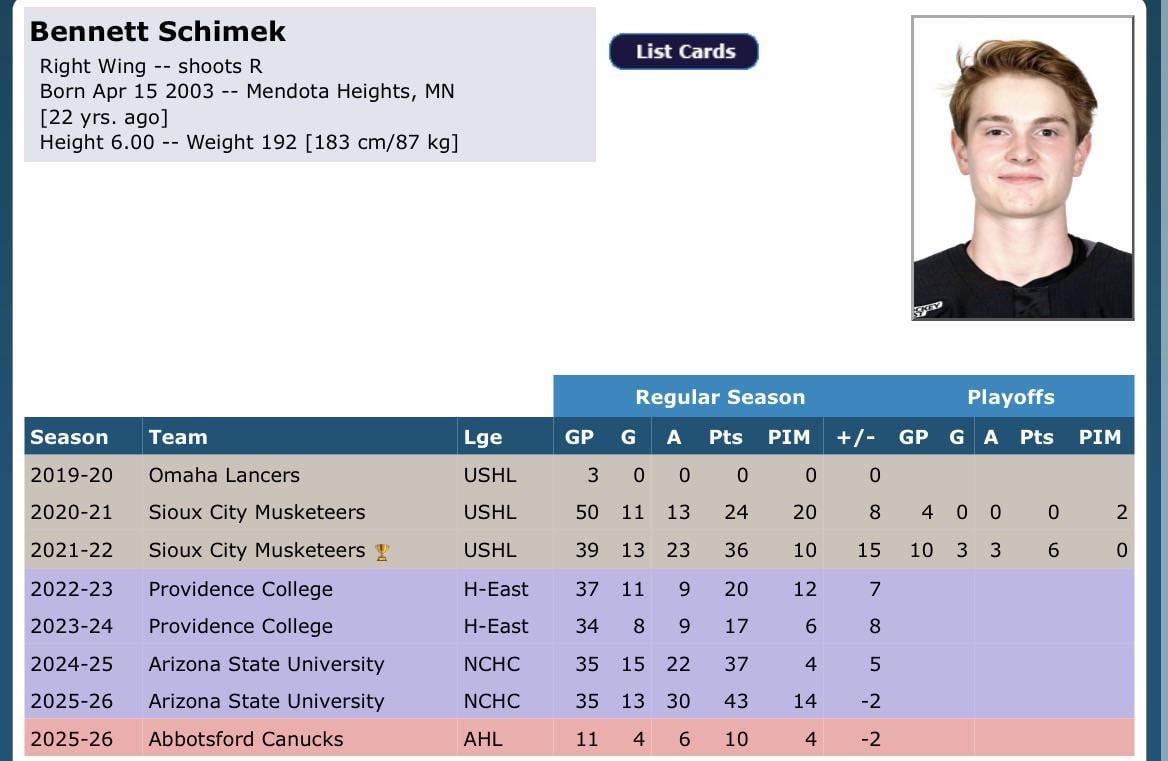Click Arizona State University in the 2024-25 row
This screenshot has height=761, width=1168.
click(266, 664)
